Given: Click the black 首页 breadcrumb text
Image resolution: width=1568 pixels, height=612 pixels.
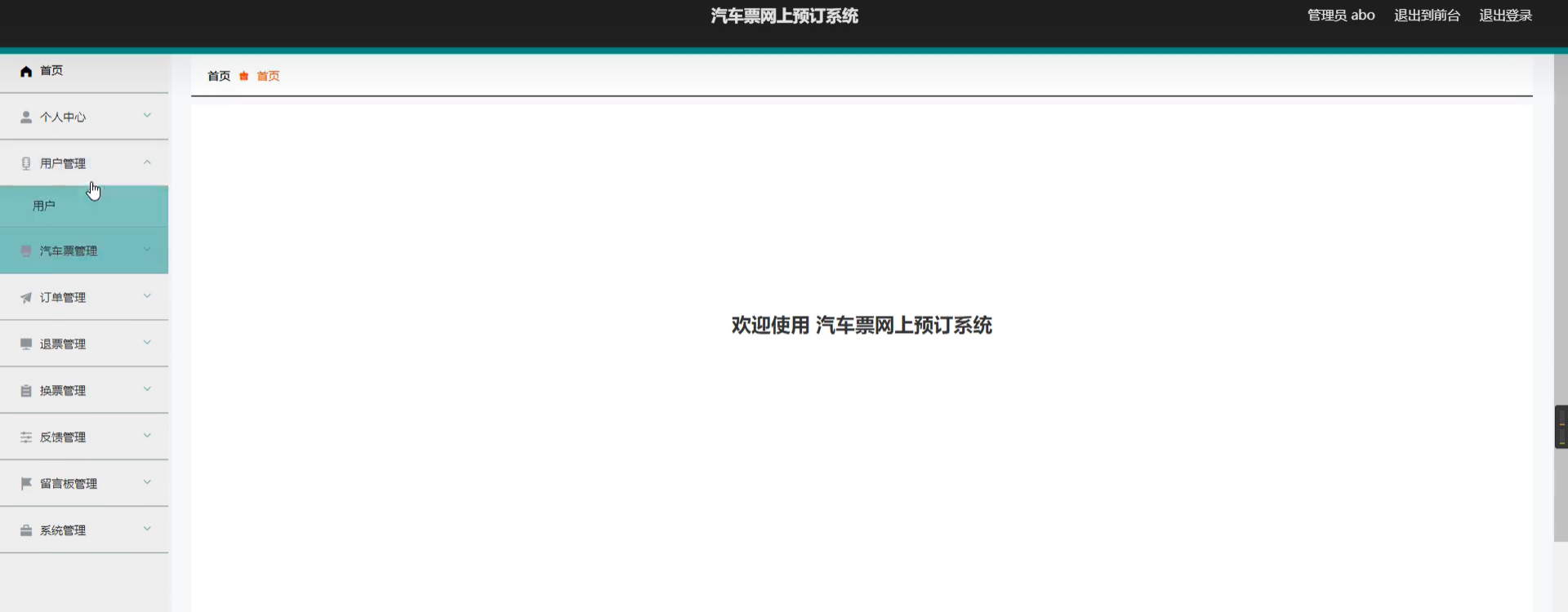Looking at the screenshot, I should [x=219, y=76].
